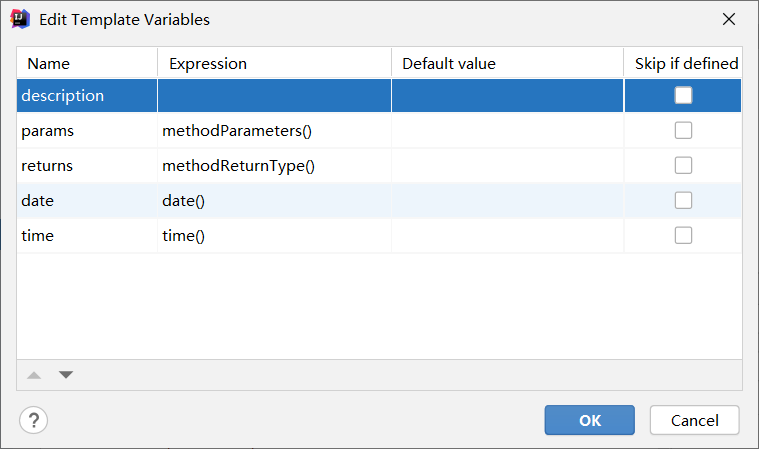Screen dimensions: 759x449
Task: Cancel the template variables dialog
Action: click(694, 420)
